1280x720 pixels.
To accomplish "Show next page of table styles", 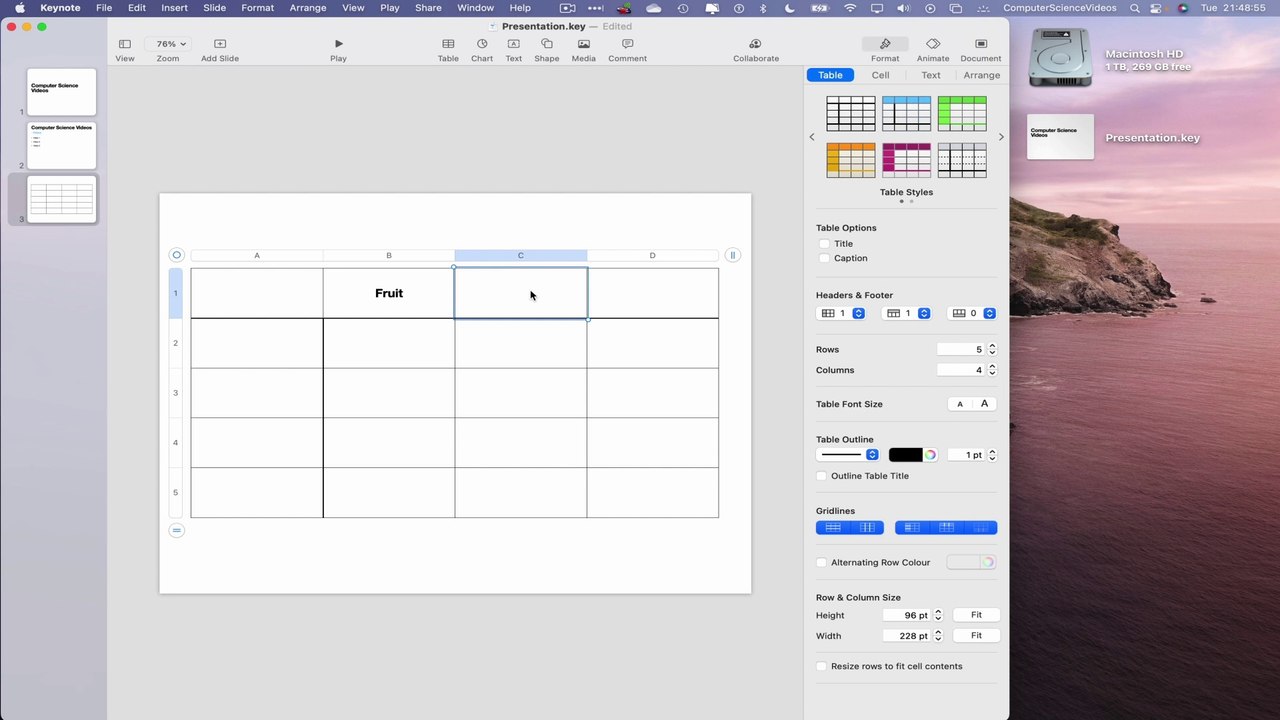I will (1001, 137).
